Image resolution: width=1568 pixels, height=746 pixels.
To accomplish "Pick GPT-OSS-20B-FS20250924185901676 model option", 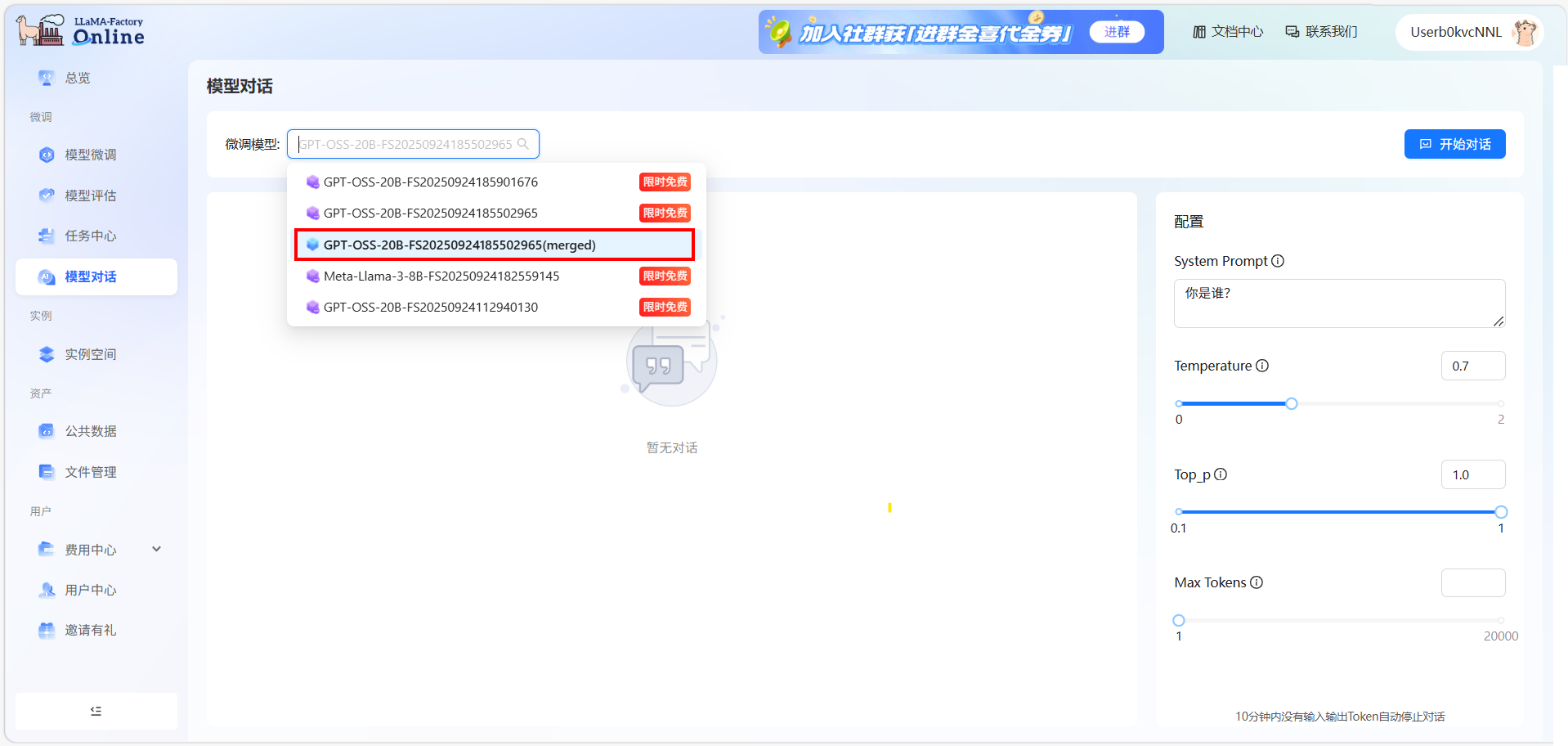I will [x=431, y=182].
